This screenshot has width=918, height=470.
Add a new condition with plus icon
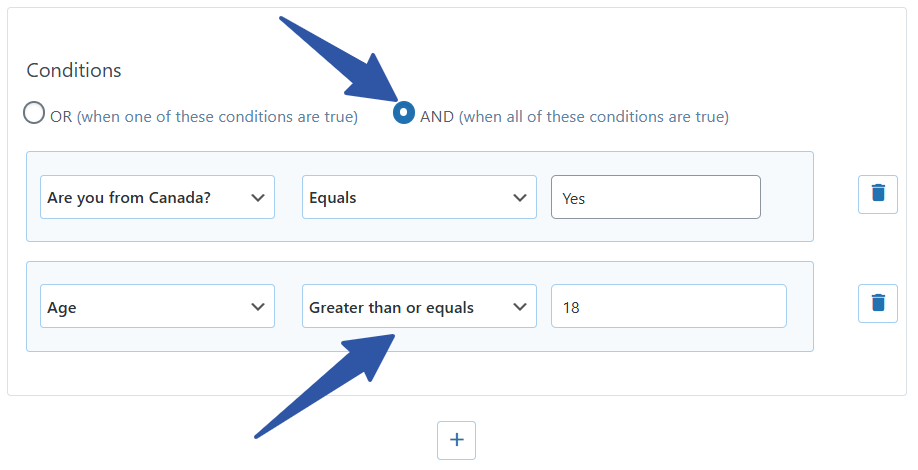456,440
